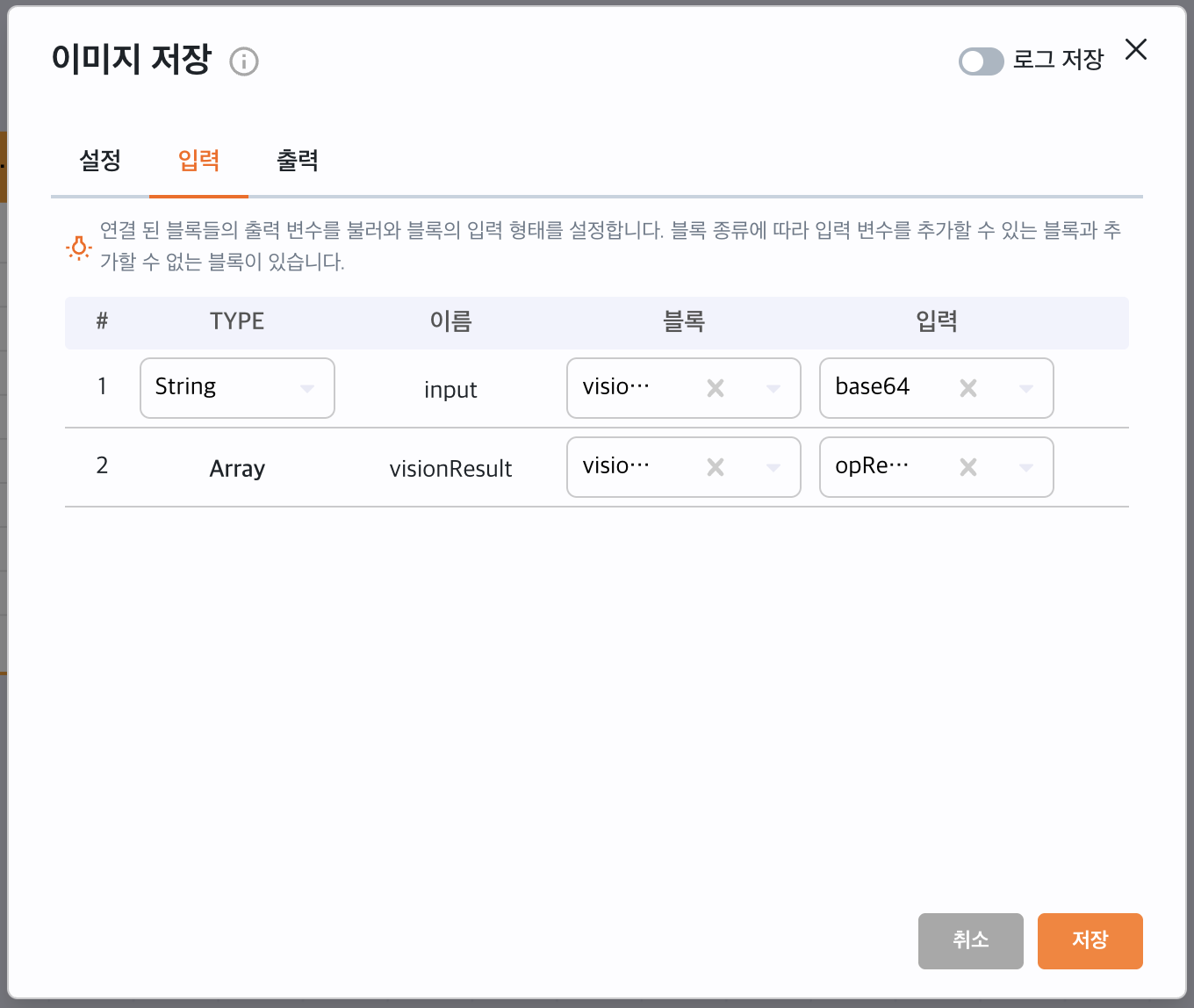
Task: Clear the opRe input selection
Action: tap(968, 467)
